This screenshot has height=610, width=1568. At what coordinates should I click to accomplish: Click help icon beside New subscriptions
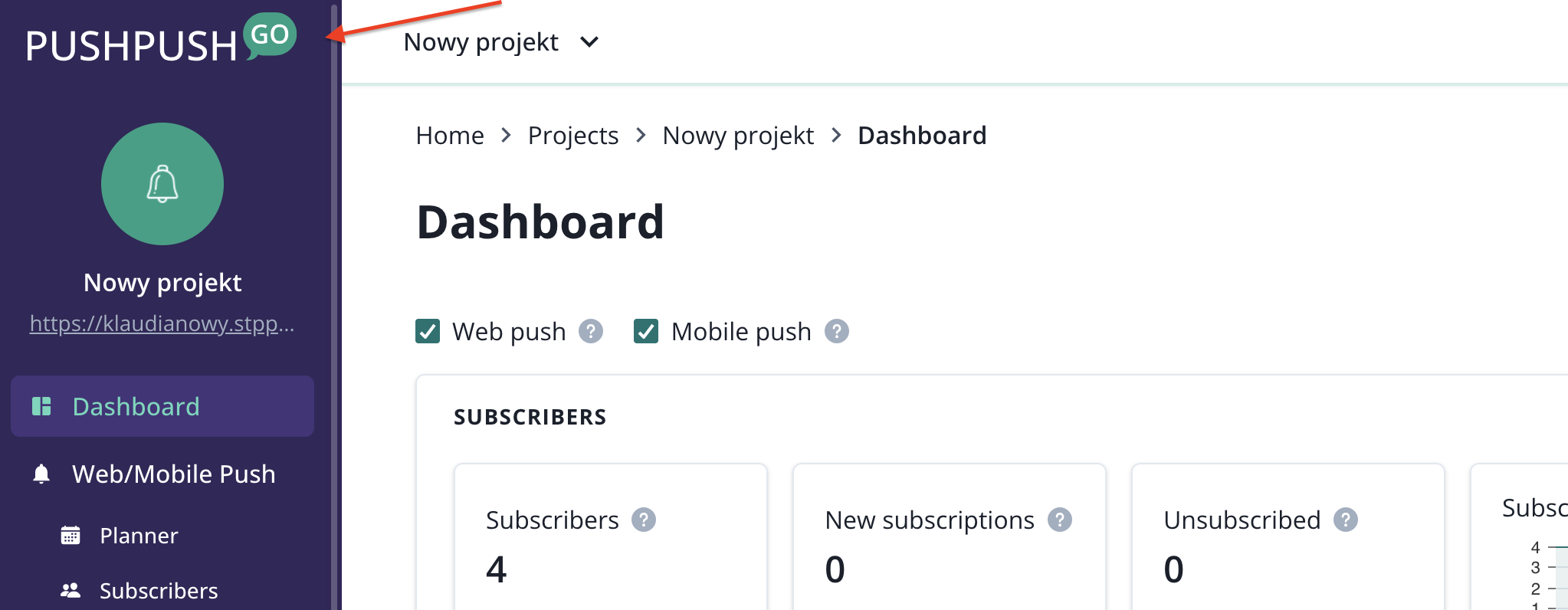point(1060,520)
